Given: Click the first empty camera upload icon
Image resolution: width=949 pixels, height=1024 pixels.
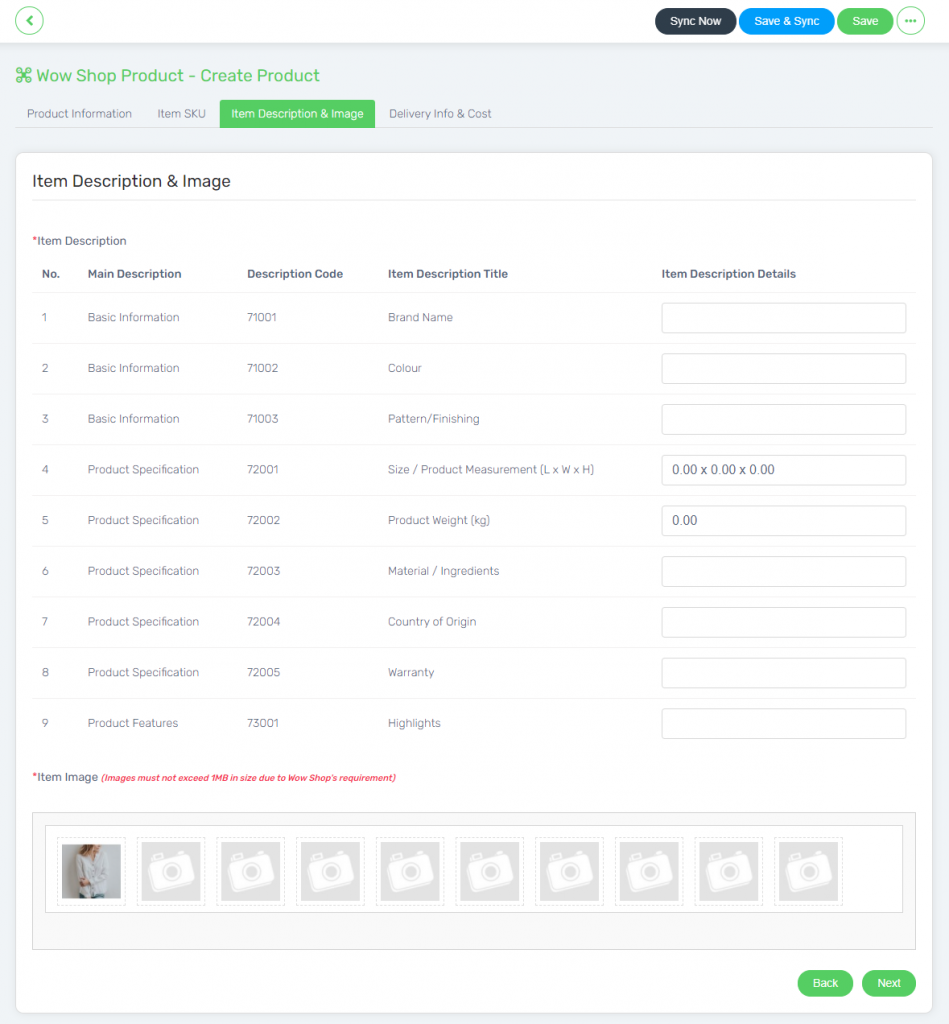Looking at the screenshot, I should click(x=170, y=871).
